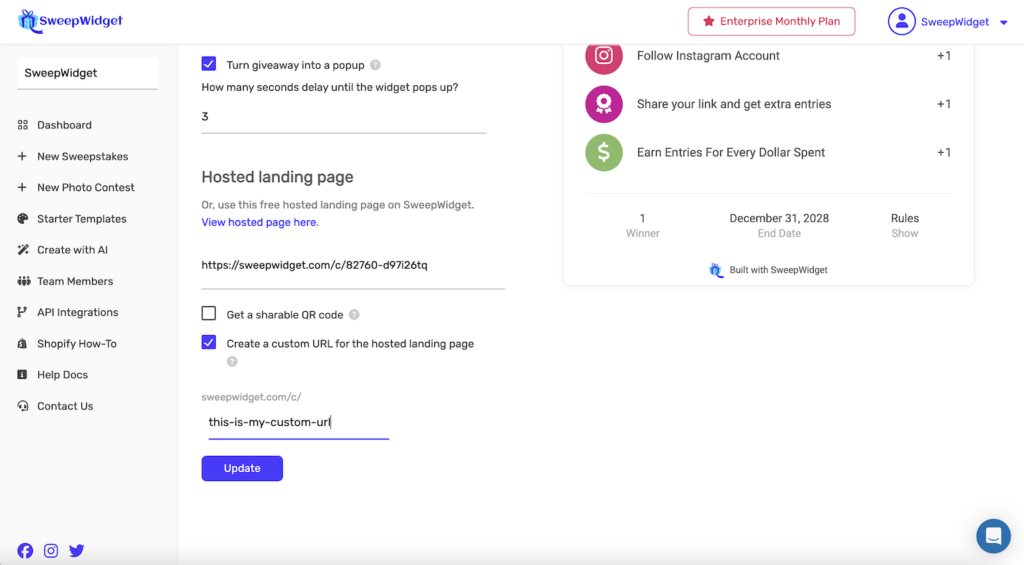Click the Follow Instagram Account entry icon

pos(604,56)
